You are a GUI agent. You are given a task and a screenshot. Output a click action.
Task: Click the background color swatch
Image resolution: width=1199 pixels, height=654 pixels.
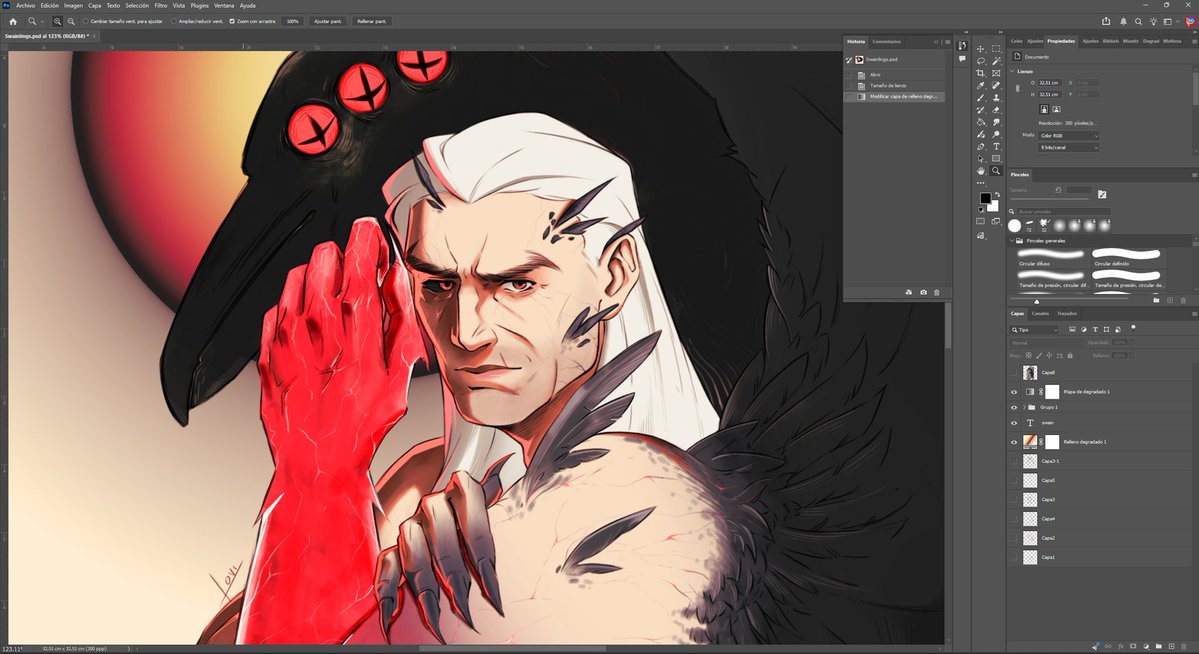993,207
